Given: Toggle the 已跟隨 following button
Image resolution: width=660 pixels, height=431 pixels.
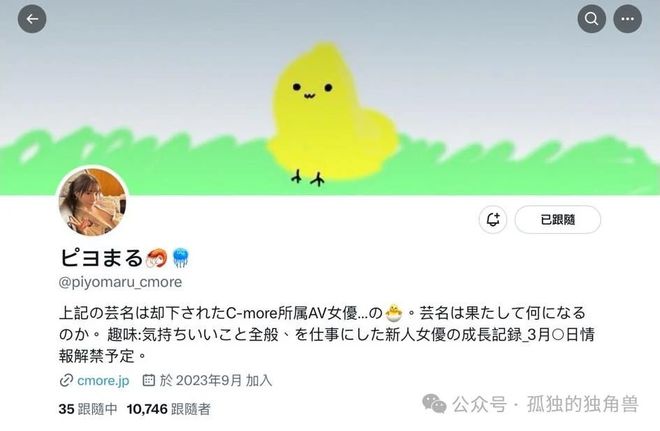Looking at the screenshot, I should click(x=558, y=219).
